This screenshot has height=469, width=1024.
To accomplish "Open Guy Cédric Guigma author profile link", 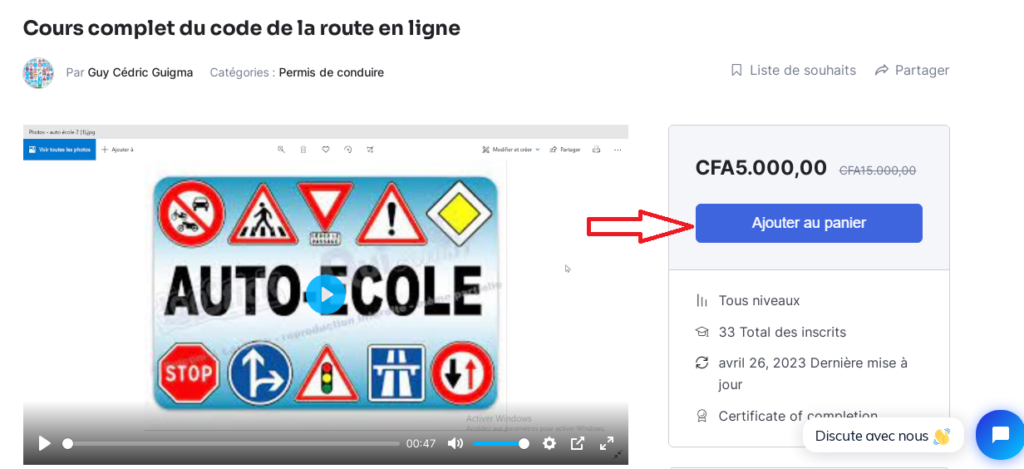I will pos(140,73).
